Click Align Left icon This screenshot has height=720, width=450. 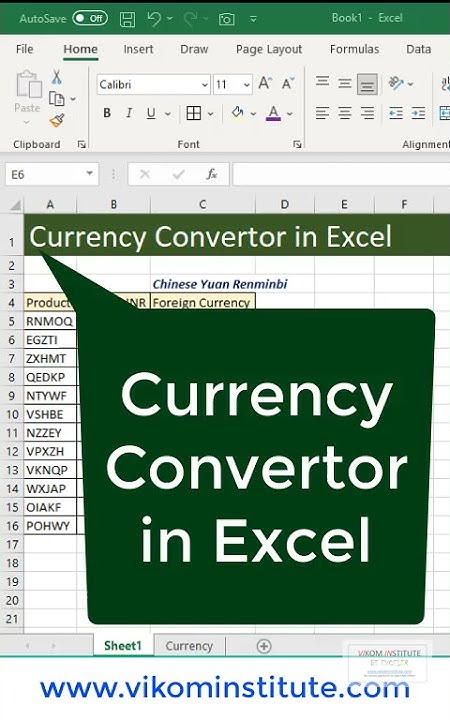[x=322, y=113]
